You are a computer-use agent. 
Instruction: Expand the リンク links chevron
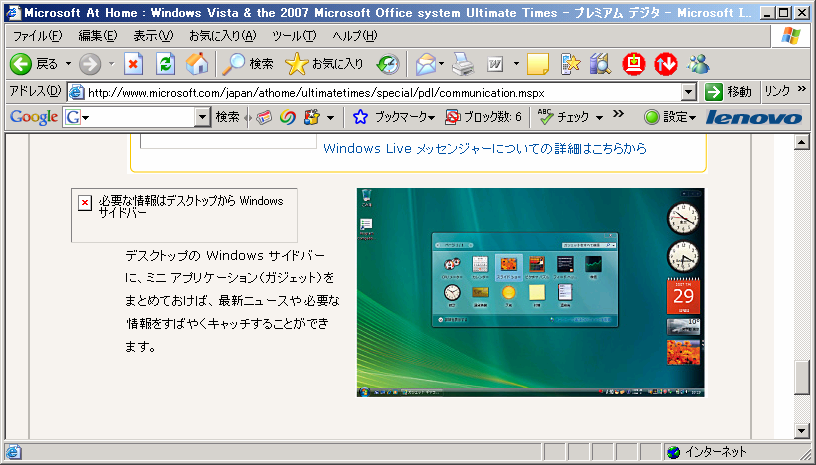point(801,88)
